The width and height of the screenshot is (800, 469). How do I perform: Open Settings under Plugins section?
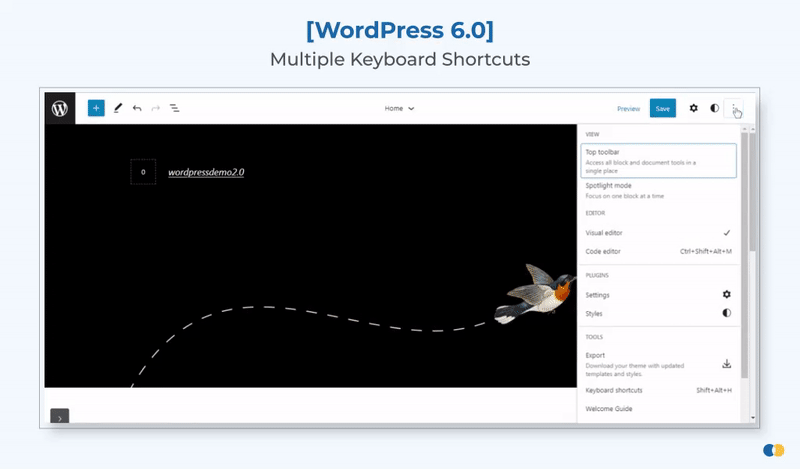pyautogui.click(x=658, y=295)
